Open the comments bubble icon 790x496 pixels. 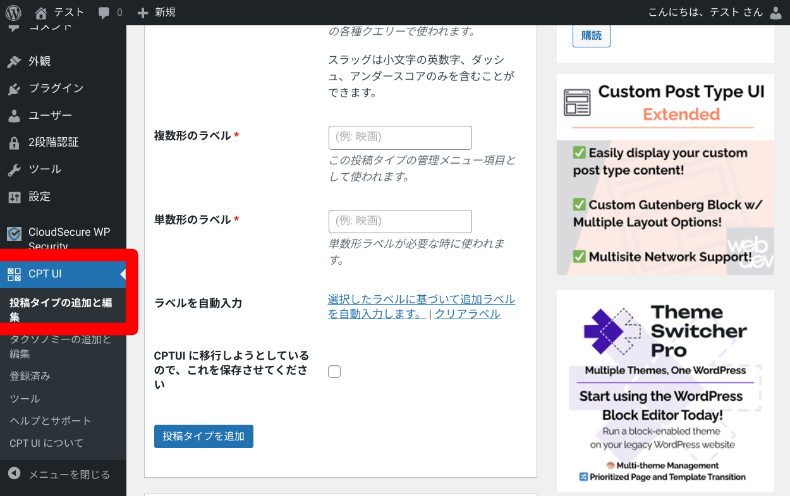104,13
